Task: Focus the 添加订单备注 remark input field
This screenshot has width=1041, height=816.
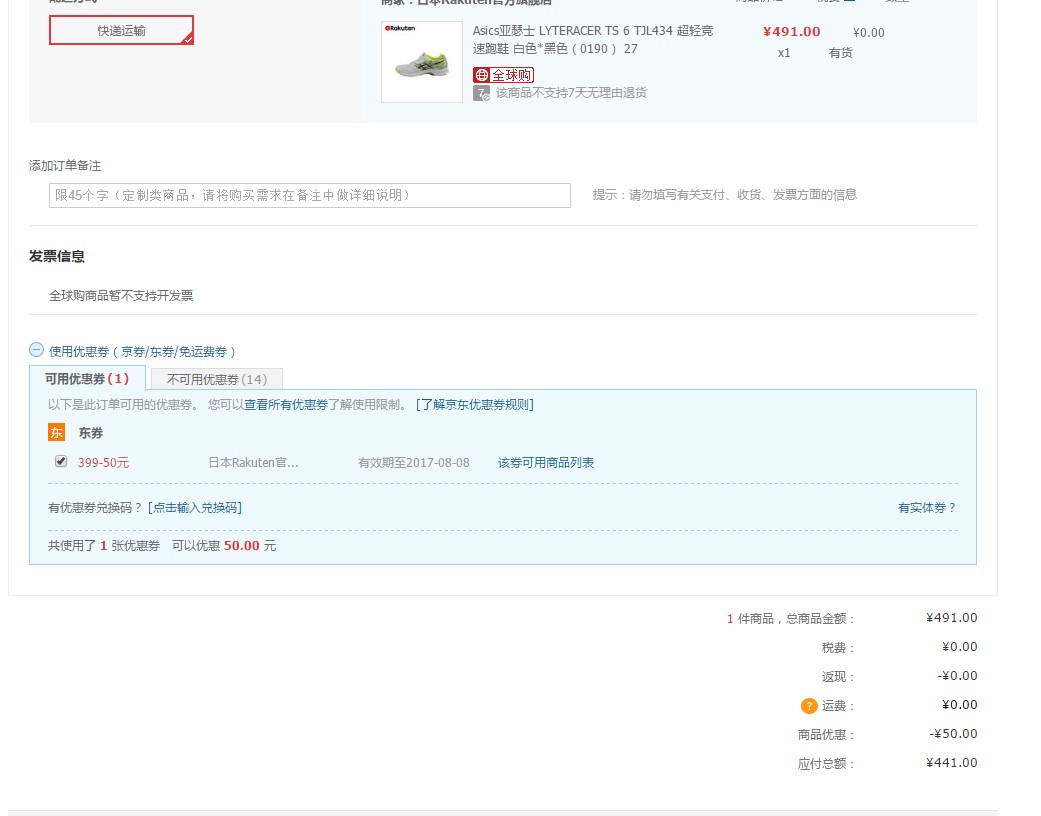Action: (309, 195)
